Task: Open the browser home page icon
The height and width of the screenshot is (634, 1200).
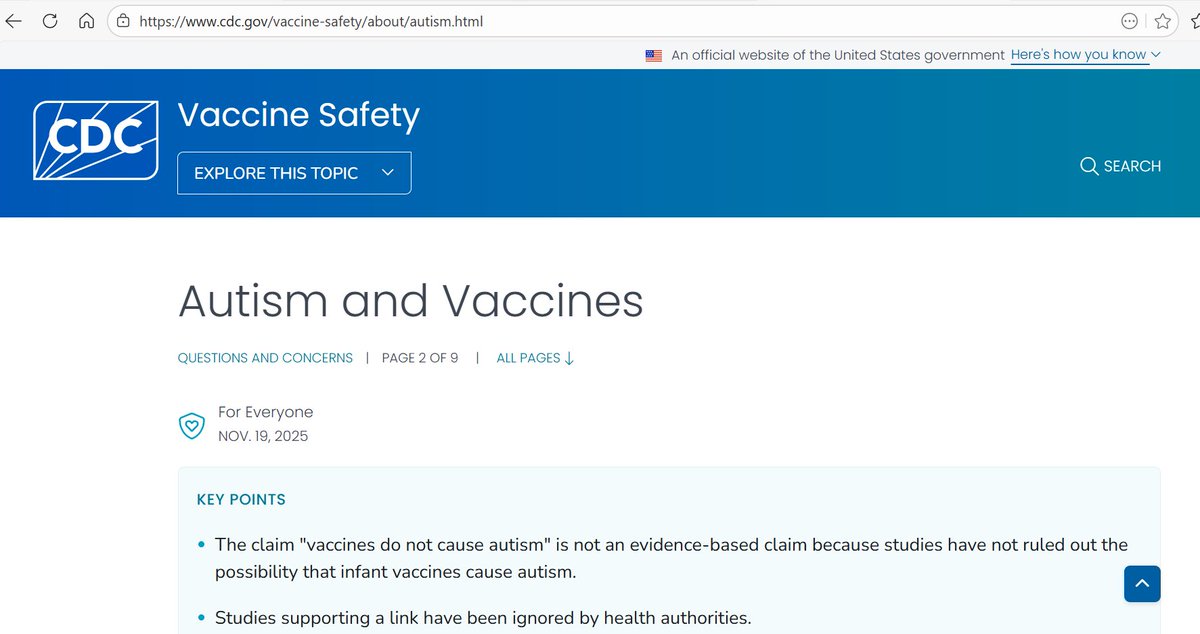Action: point(87,20)
